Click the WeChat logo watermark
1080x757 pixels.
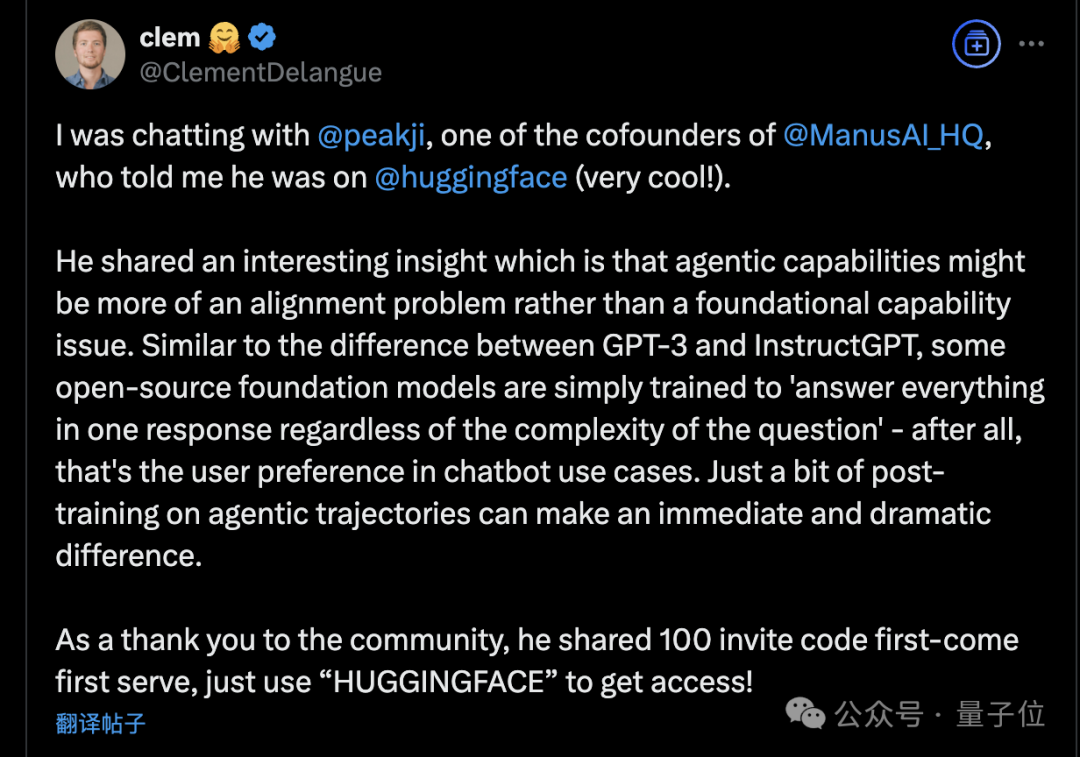point(806,713)
